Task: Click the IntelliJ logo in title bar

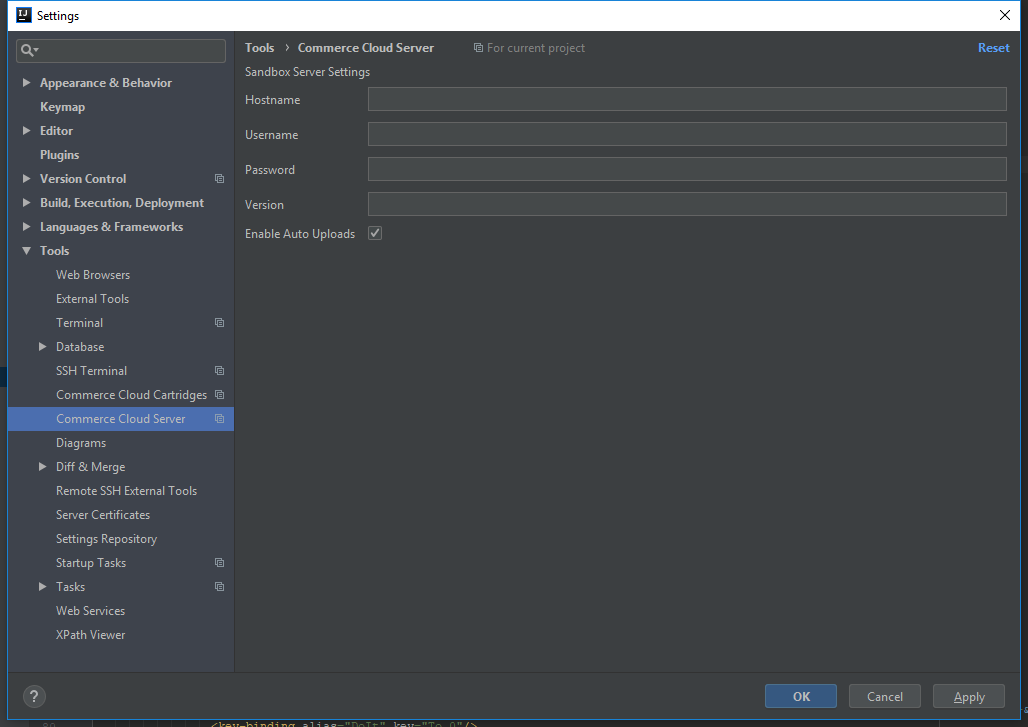Action: point(24,15)
